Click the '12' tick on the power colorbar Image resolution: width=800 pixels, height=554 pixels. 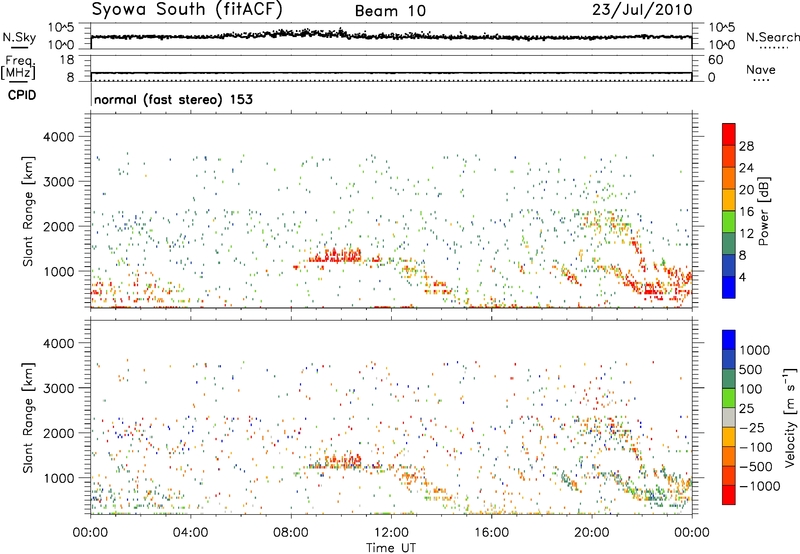click(746, 234)
